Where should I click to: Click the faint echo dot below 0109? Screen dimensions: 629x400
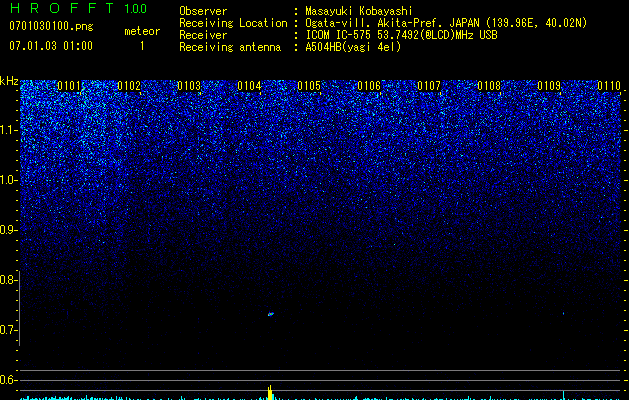(563, 313)
